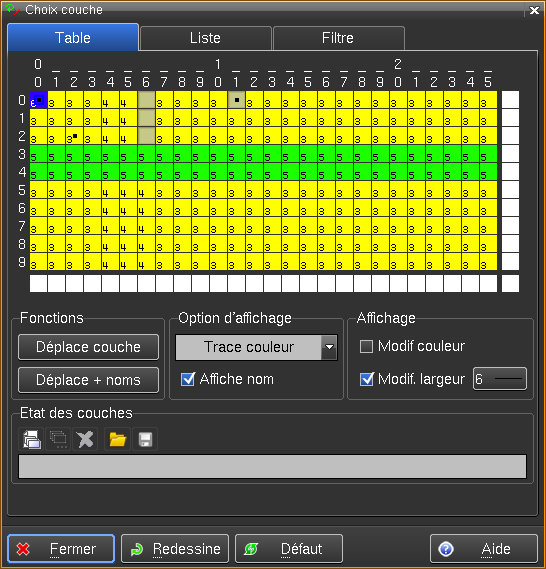The image size is (546, 569).
Task: Click the Déplace couche button
Action: [88, 347]
